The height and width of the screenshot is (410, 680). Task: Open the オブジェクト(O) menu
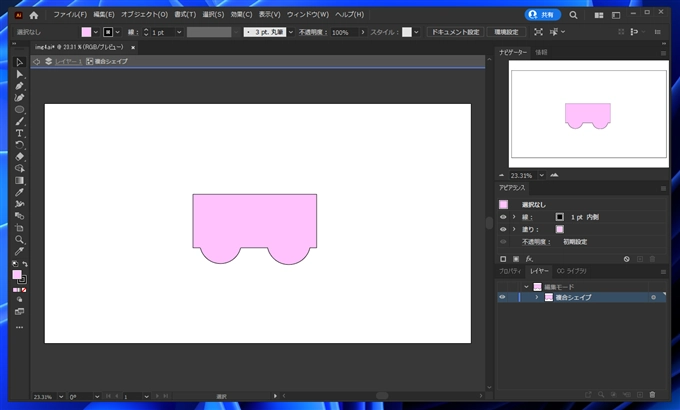(x=144, y=15)
